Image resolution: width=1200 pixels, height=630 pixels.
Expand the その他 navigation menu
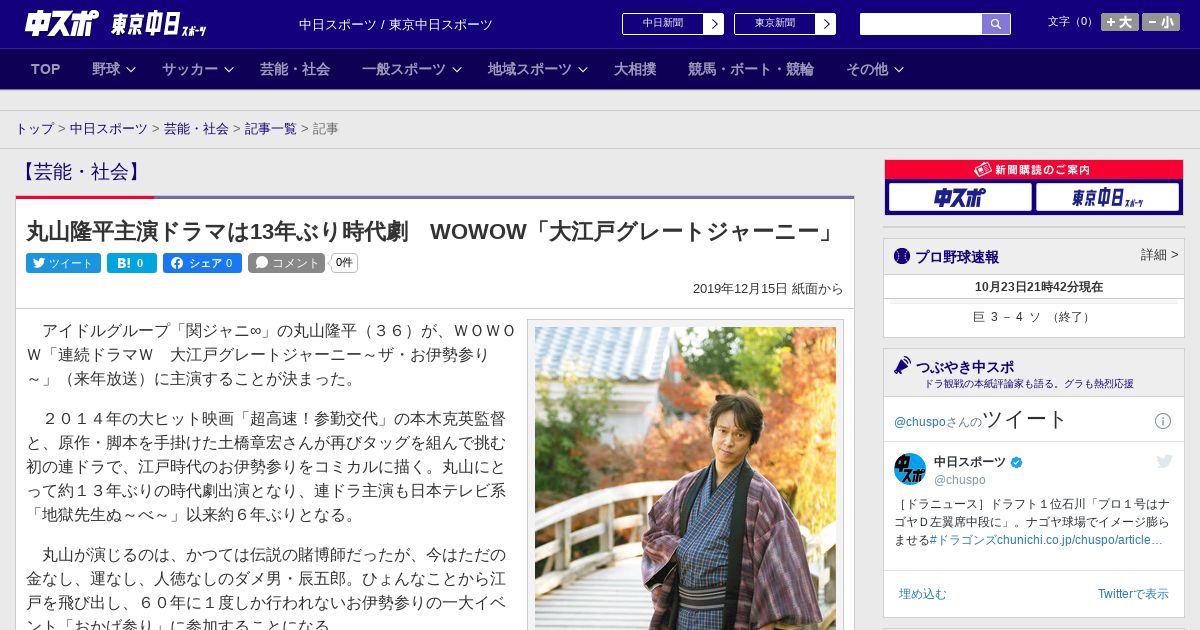tap(875, 69)
